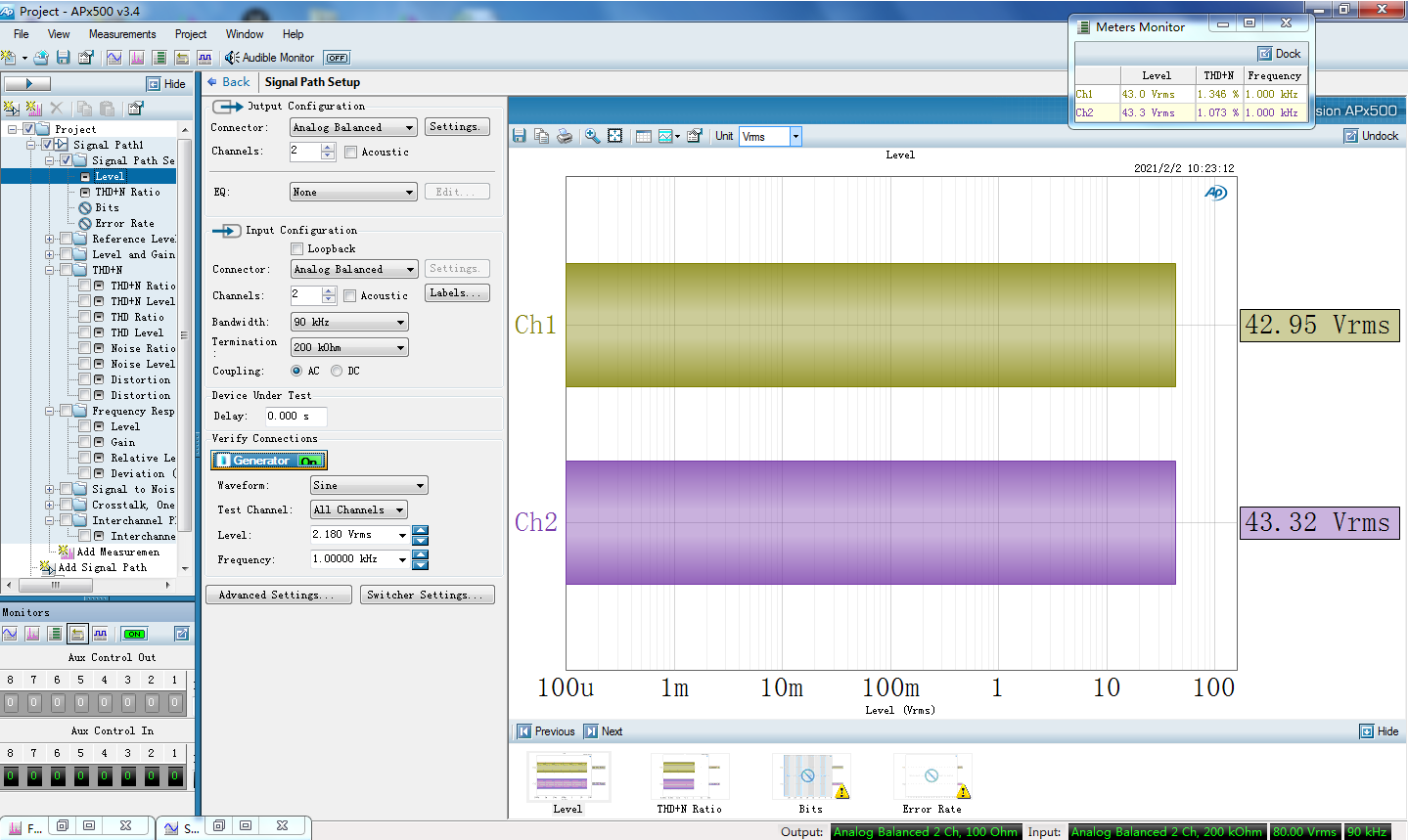Pop out Monitors panel undock icon
1408x840 pixels.
pyautogui.click(x=181, y=634)
